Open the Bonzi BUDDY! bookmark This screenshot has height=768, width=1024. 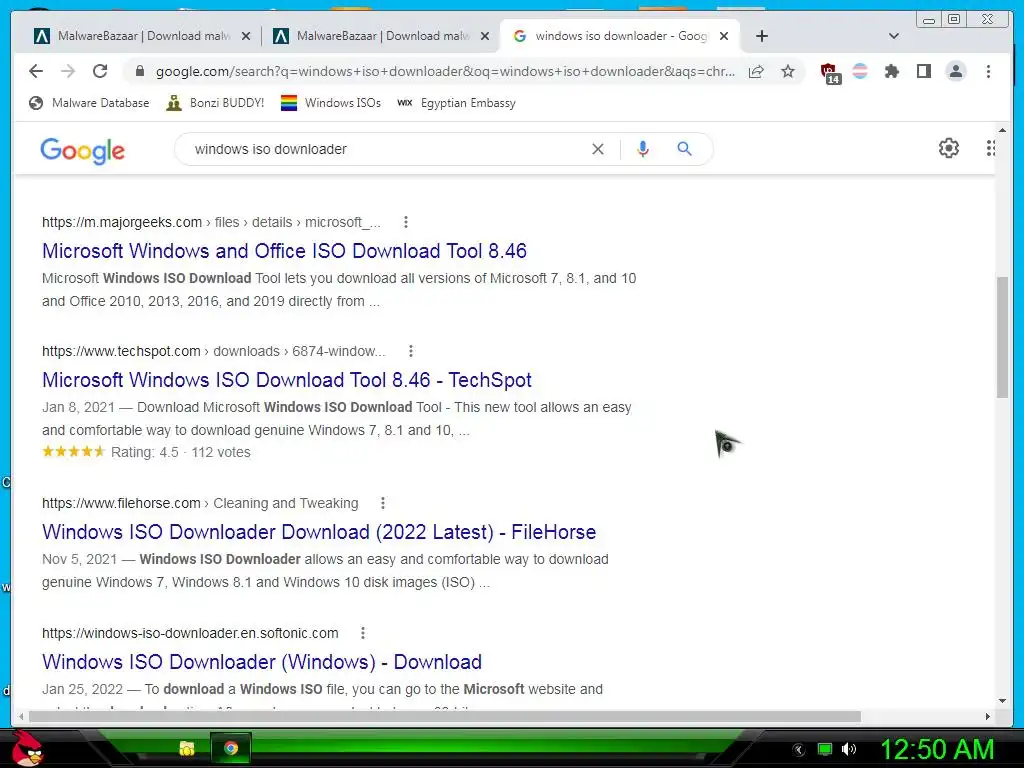pos(215,103)
